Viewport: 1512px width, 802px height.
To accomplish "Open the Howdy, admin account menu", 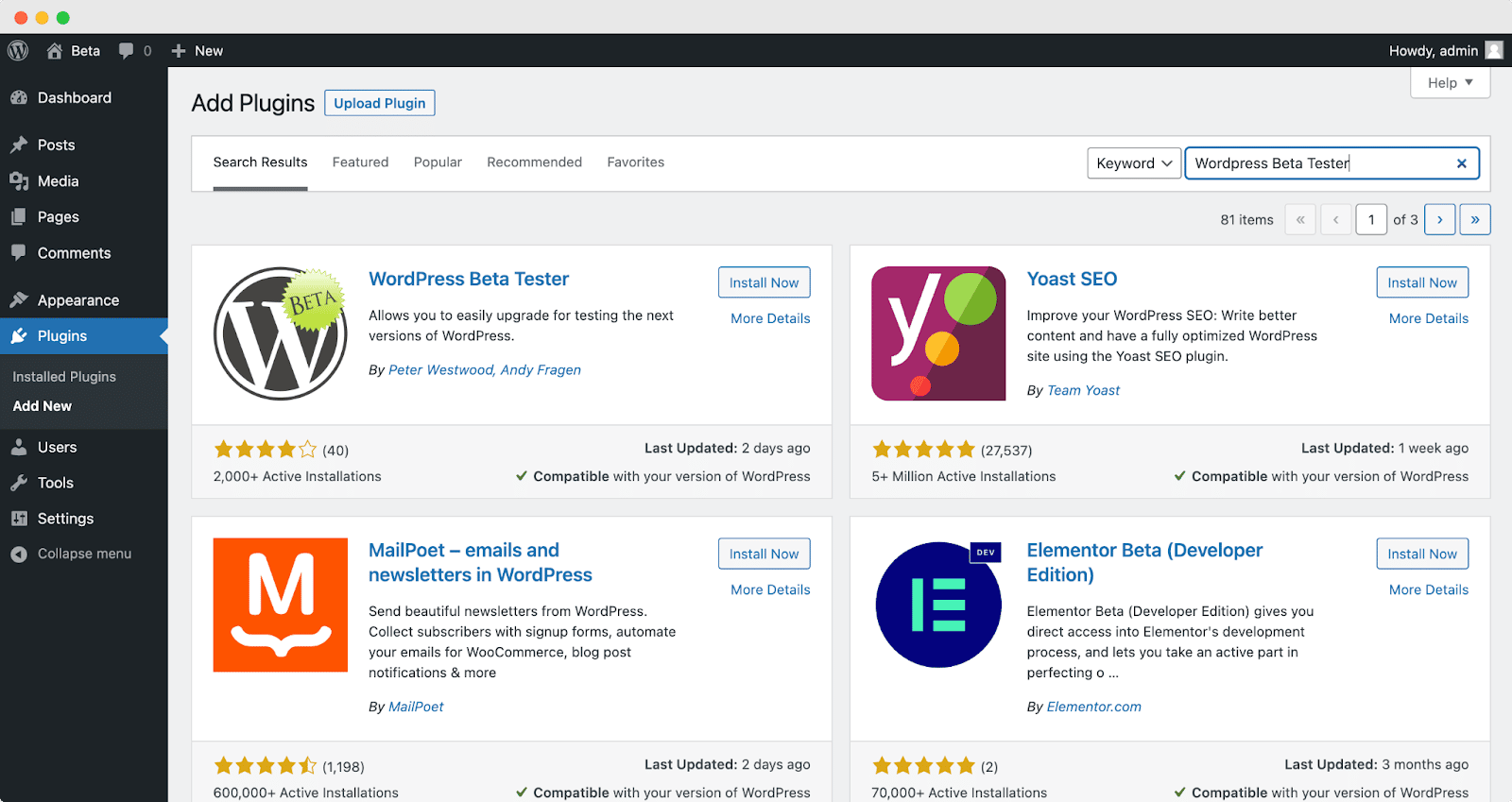I will click(x=1446, y=51).
